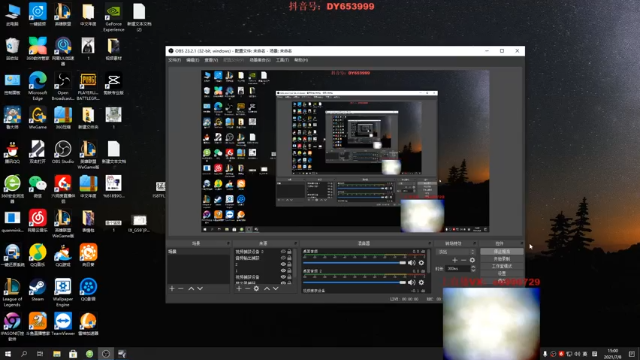Open 场景集合(S) menu in OBS

click(260, 60)
